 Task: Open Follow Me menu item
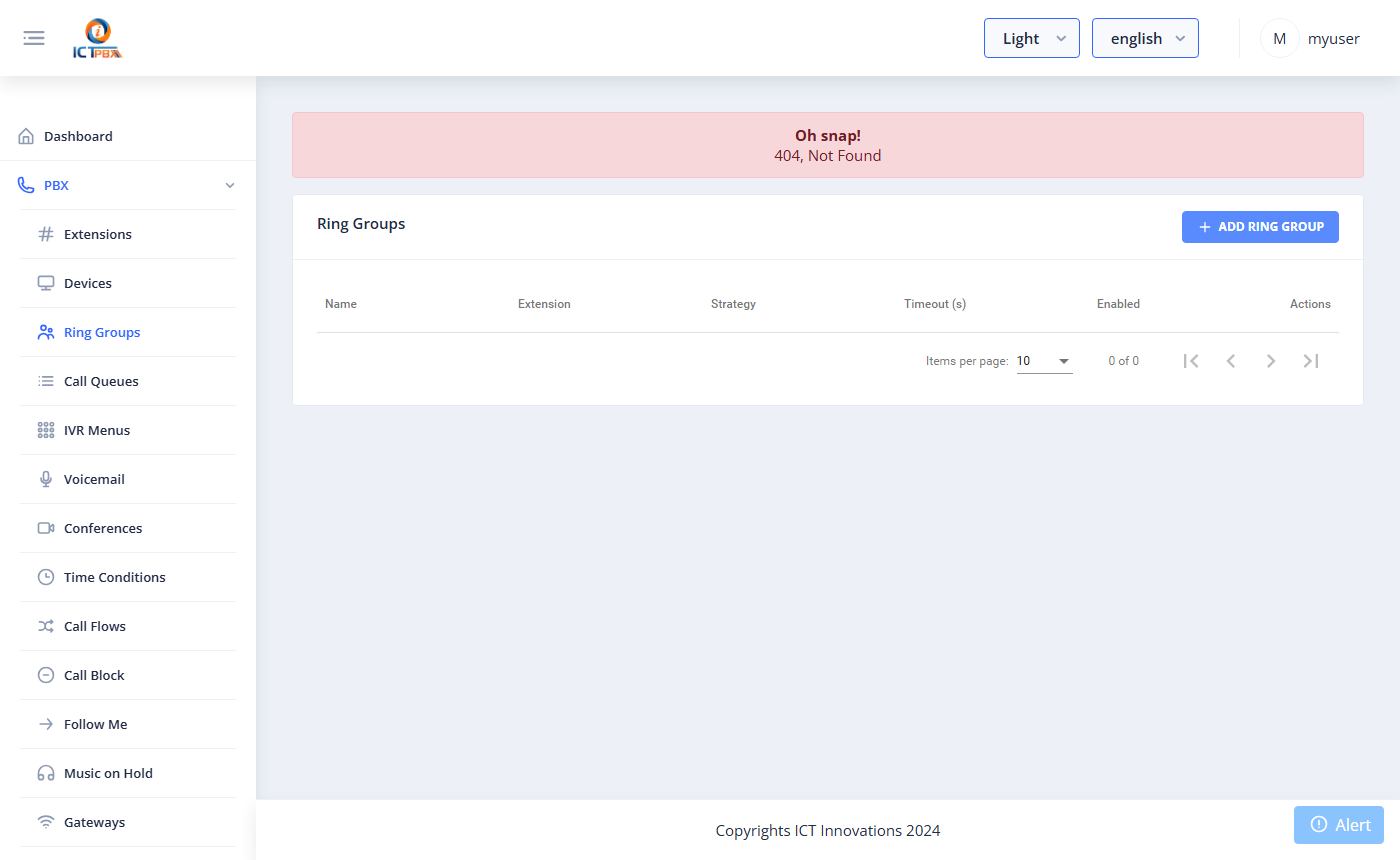128,724
